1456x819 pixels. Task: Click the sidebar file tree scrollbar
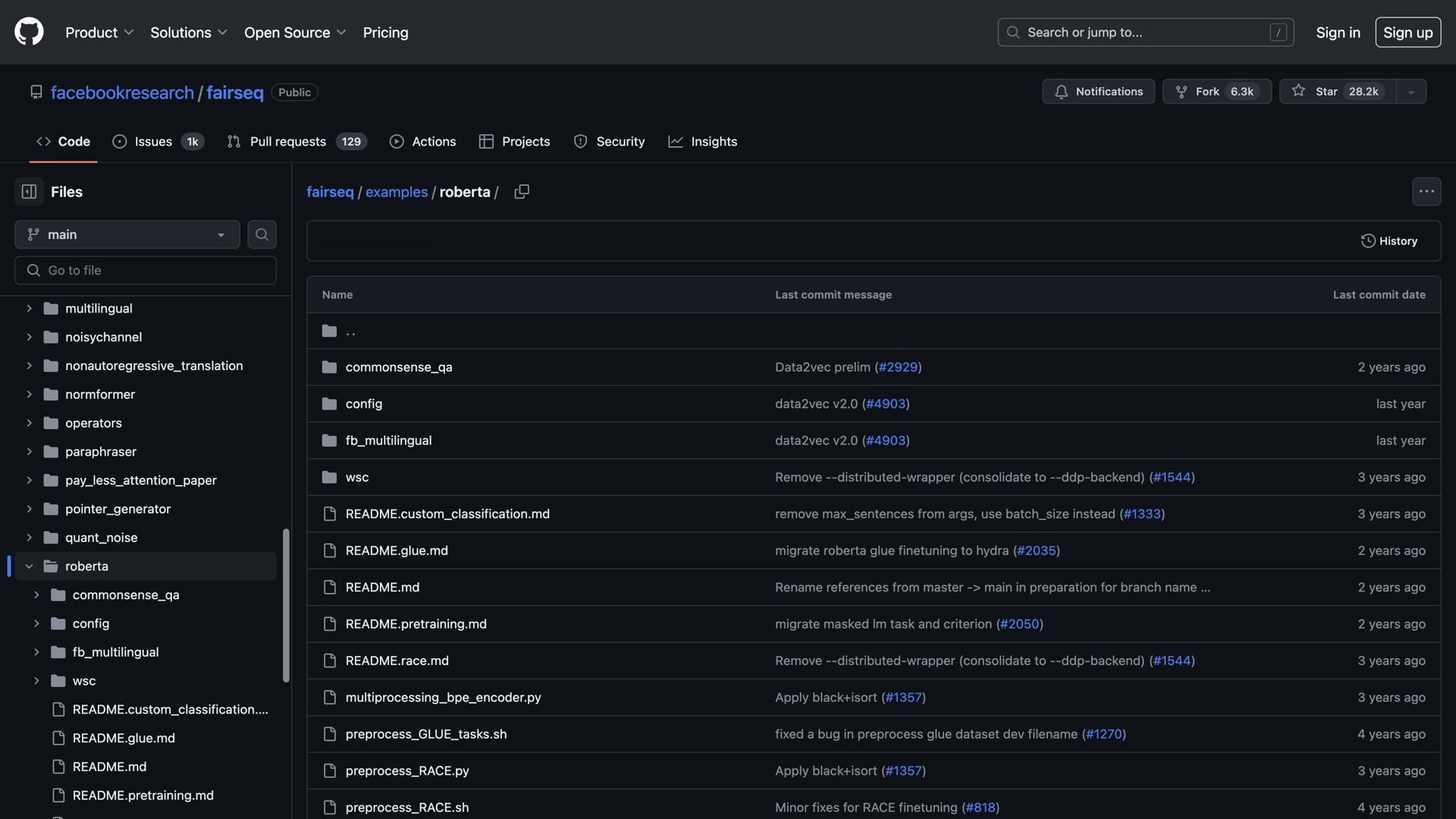286,605
